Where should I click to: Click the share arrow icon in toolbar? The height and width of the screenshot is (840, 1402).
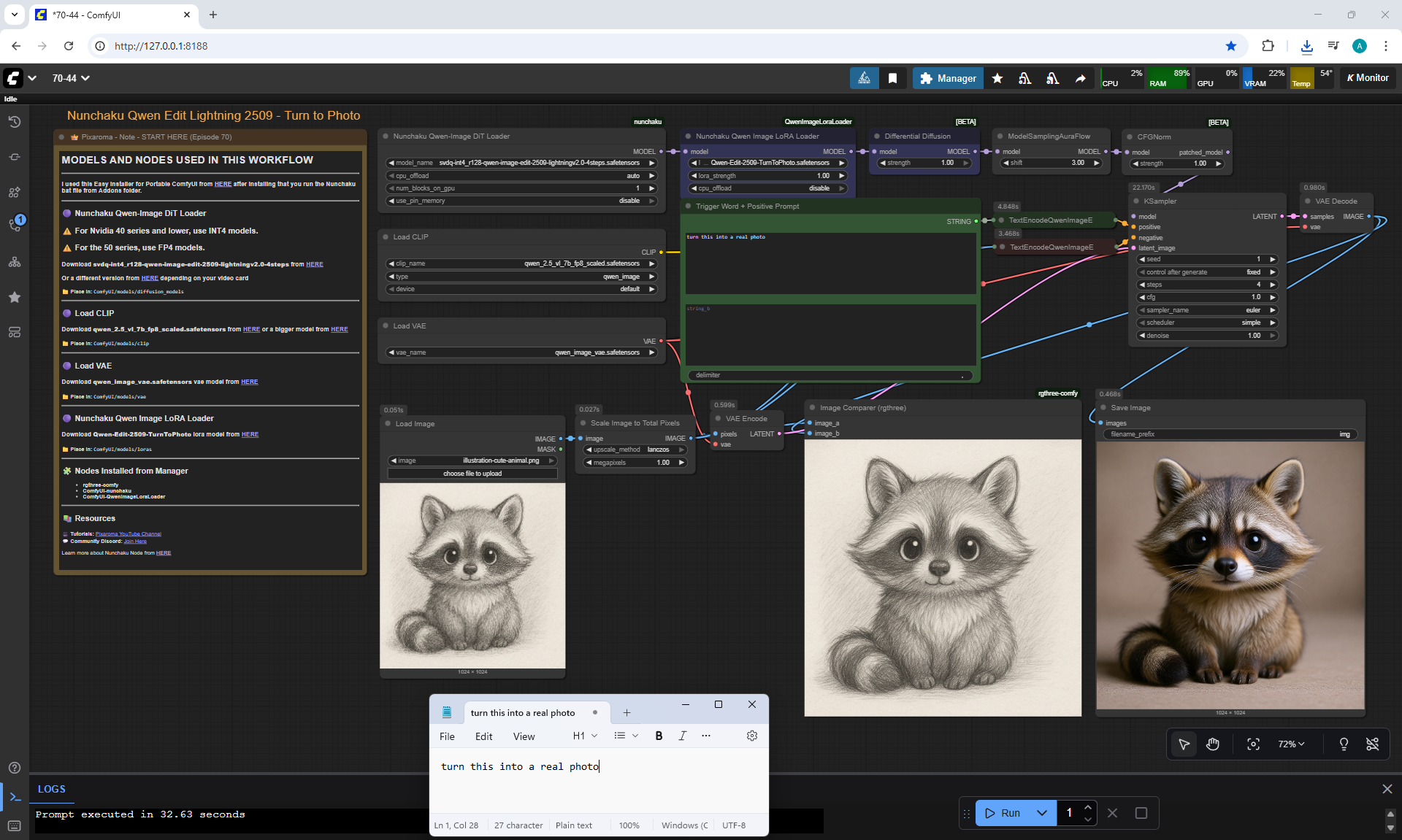[x=1080, y=78]
